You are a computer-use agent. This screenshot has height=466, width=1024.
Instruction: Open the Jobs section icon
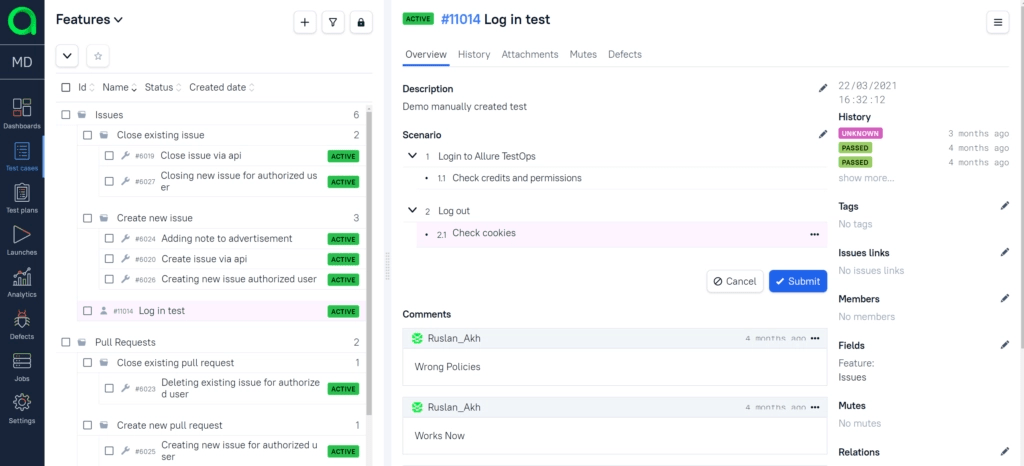[22, 365]
